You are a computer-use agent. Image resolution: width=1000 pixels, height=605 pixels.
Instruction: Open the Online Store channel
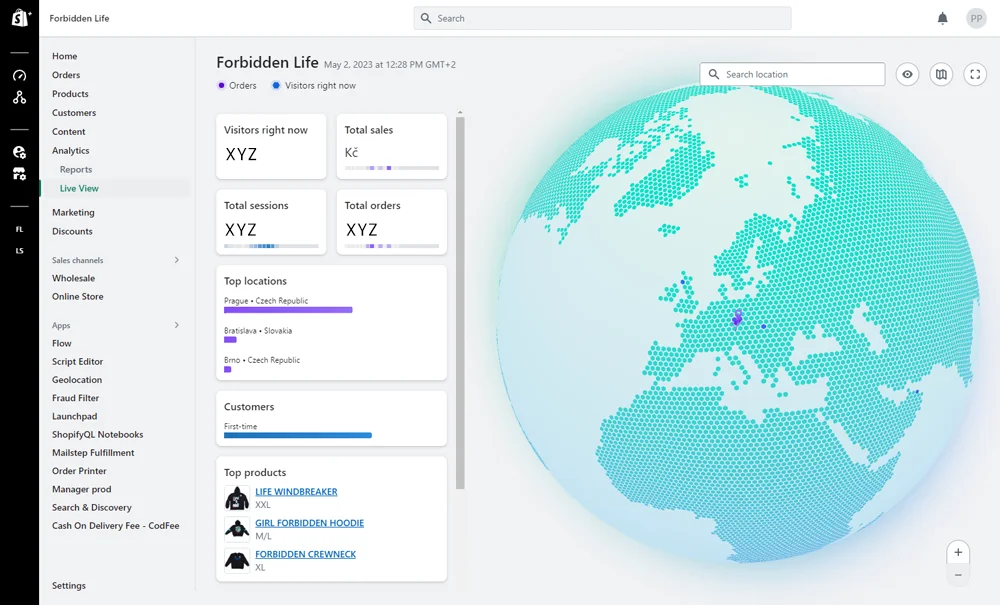click(78, 296)
